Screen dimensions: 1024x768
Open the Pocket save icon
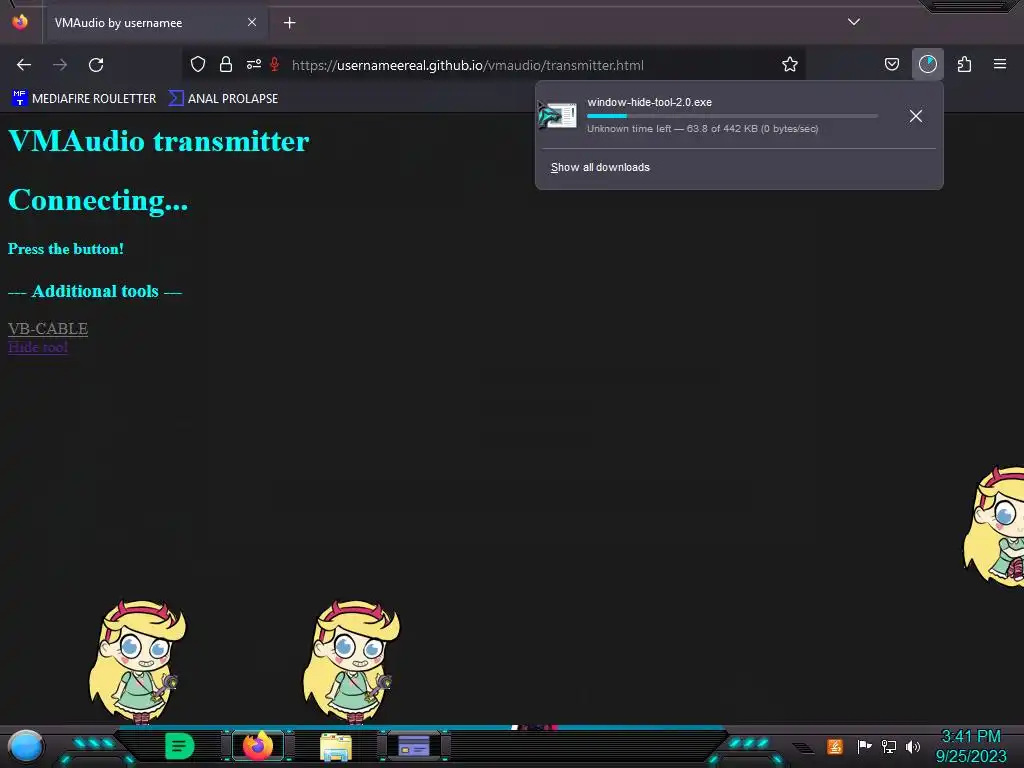tap(891, 64)
